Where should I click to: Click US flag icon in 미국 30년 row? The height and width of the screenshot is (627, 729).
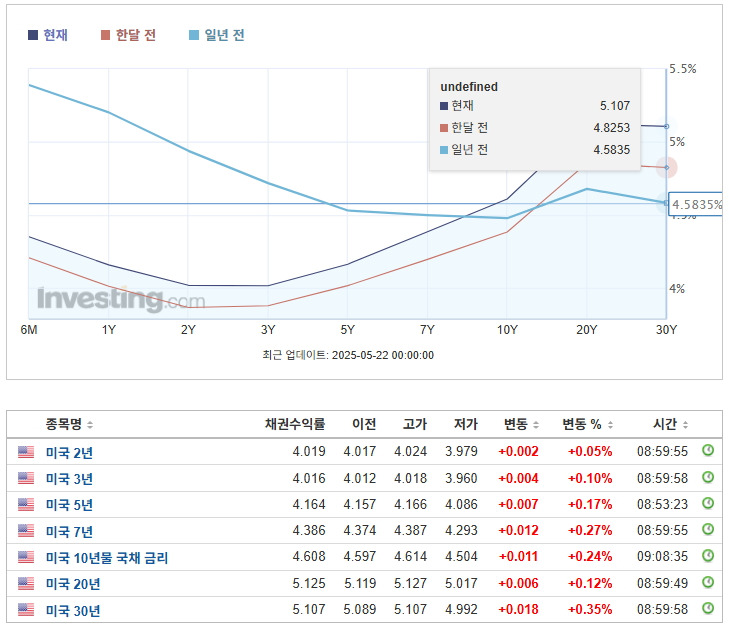pyautogui.click(x=26, y=609)
